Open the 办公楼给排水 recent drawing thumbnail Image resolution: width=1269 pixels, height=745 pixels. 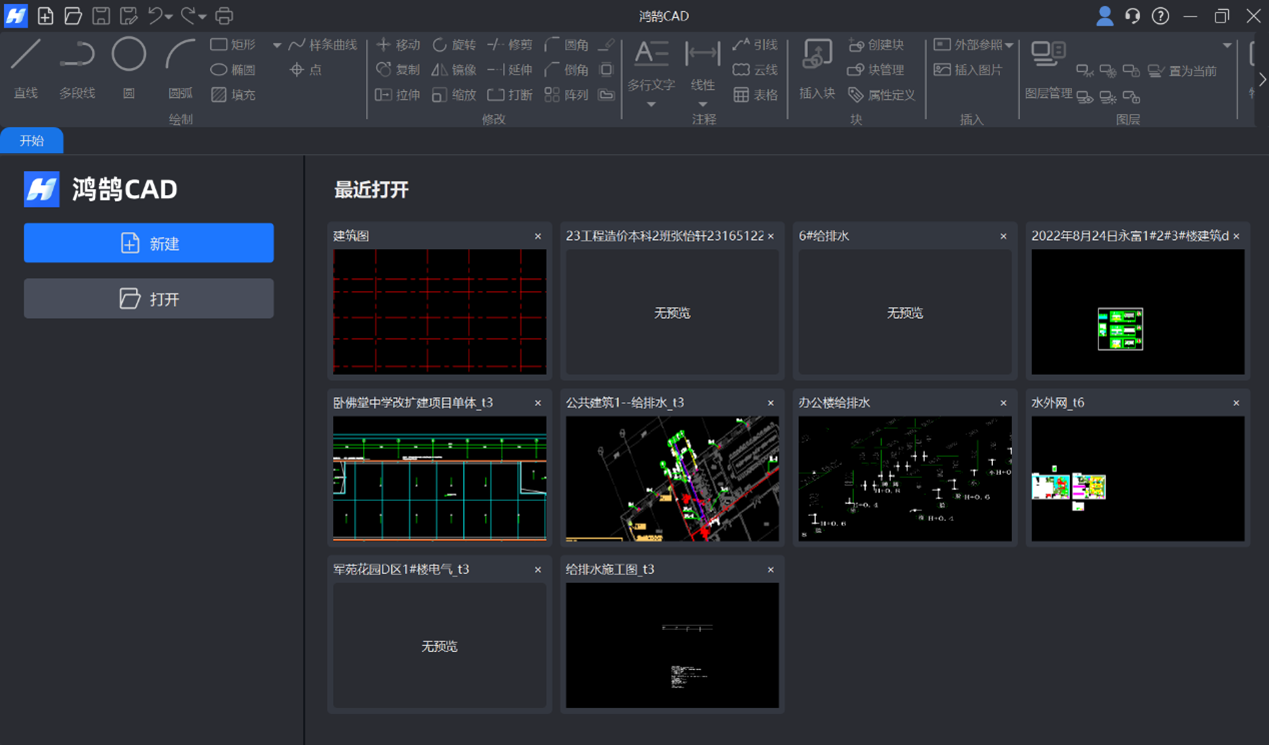(x=904, y=479)
